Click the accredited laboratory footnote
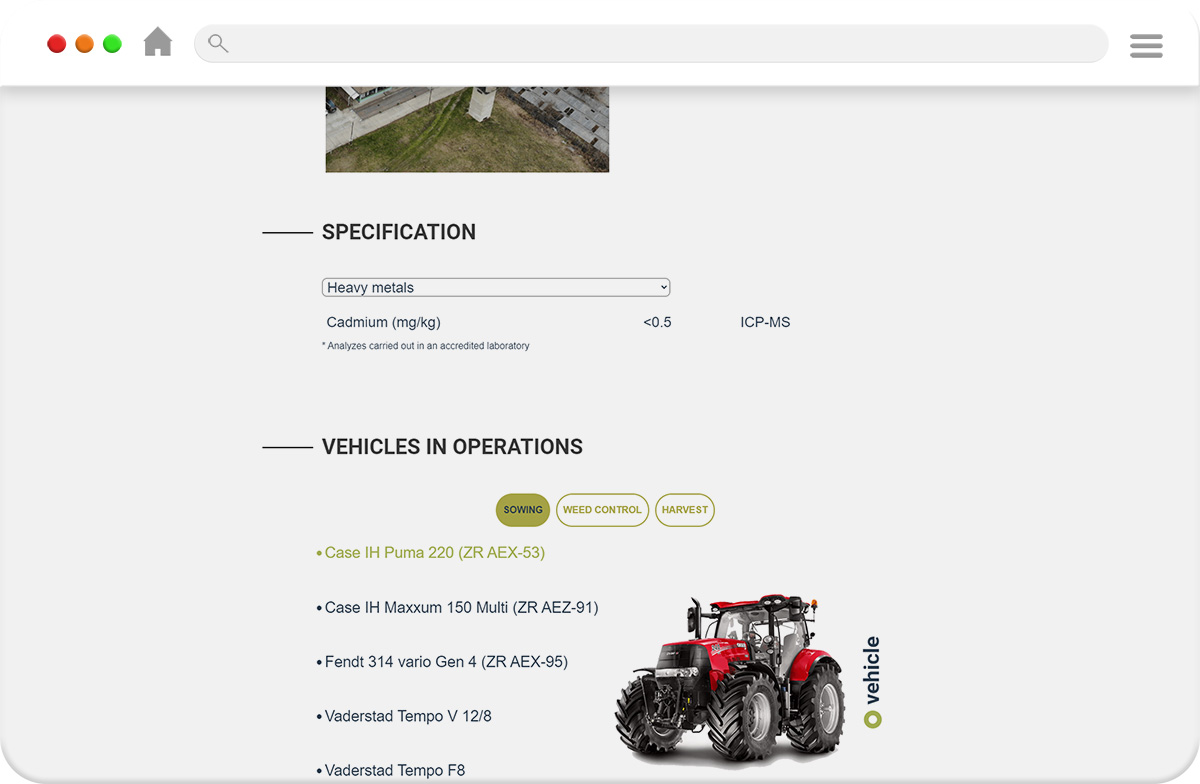This screenshot has width=1200, height=784. point(426,346)
